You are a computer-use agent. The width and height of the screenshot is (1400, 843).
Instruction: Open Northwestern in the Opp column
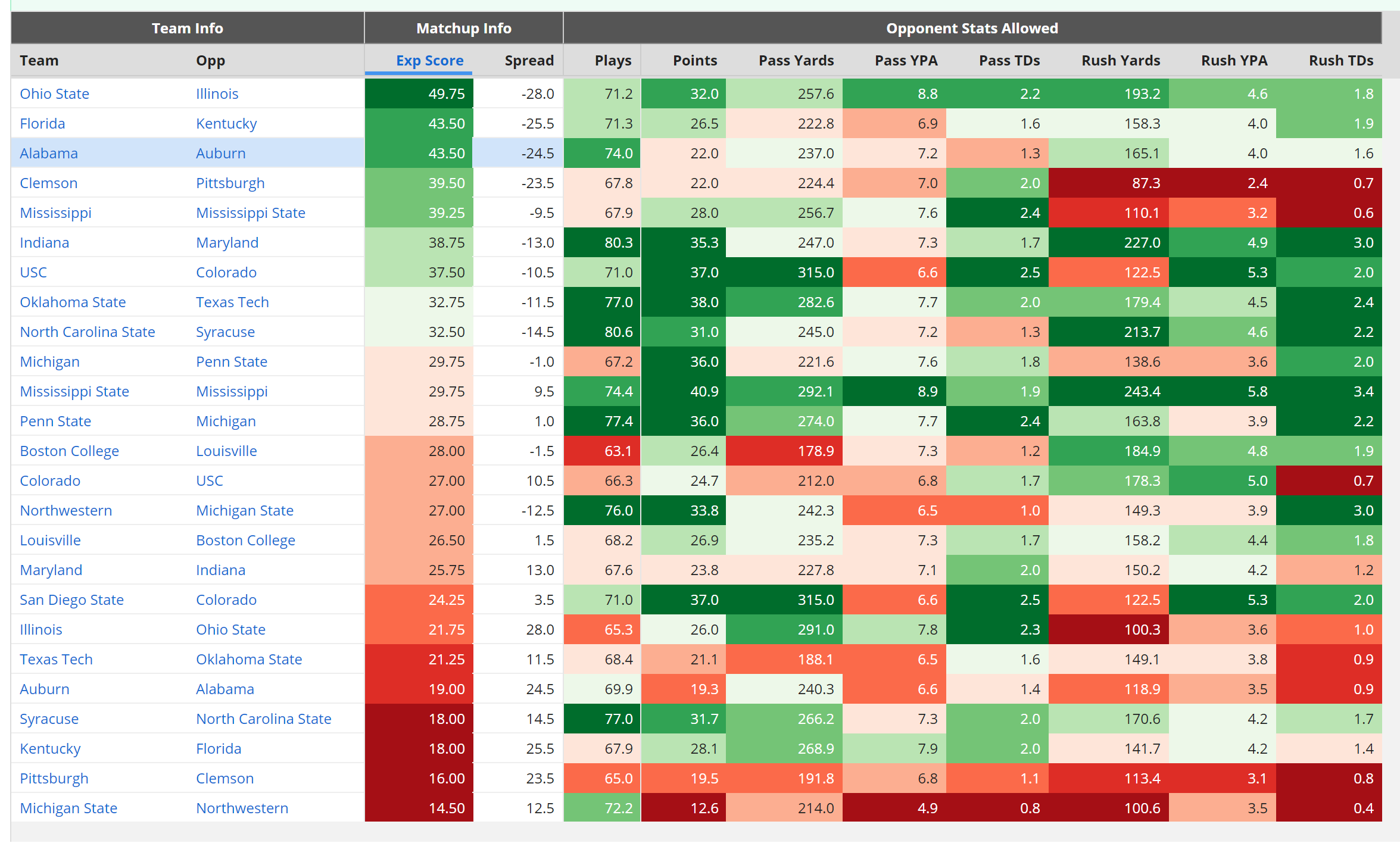(x=242, y=808)
